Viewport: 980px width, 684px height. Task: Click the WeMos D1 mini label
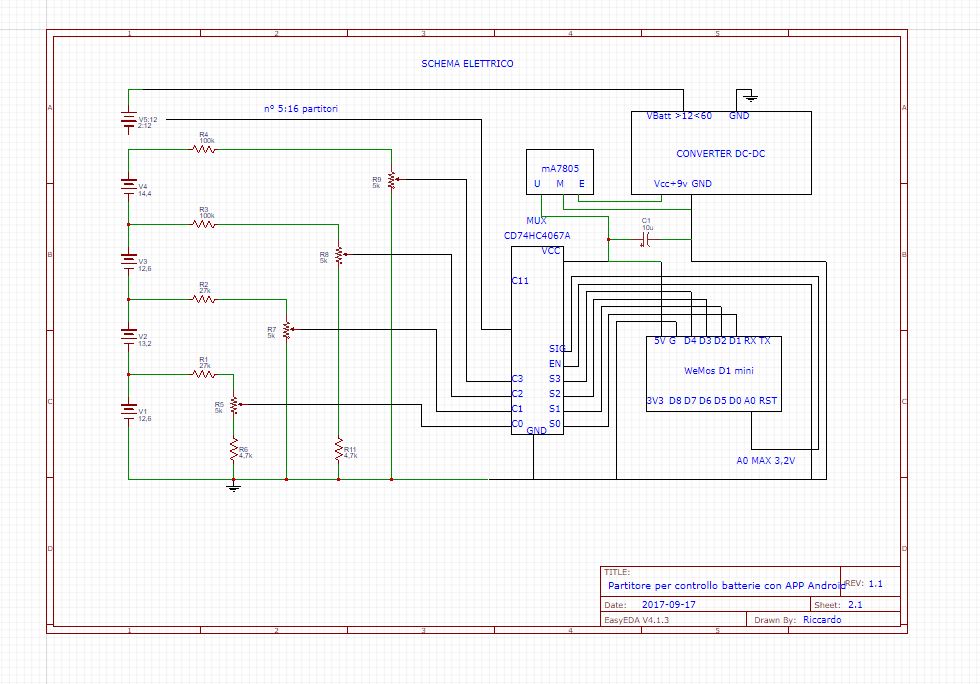(x=719, y=371)
